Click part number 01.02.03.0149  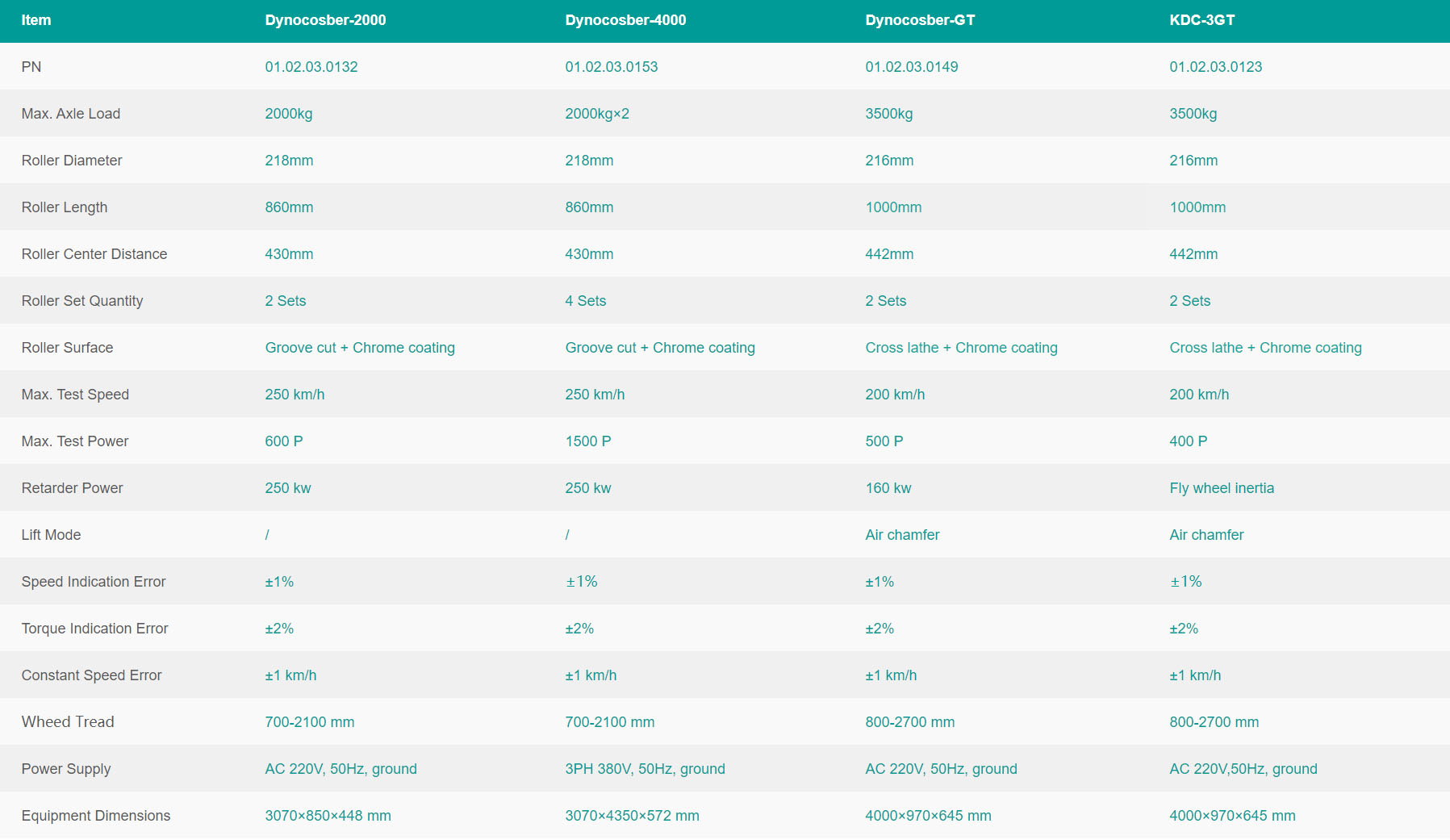tap(912, 67)
